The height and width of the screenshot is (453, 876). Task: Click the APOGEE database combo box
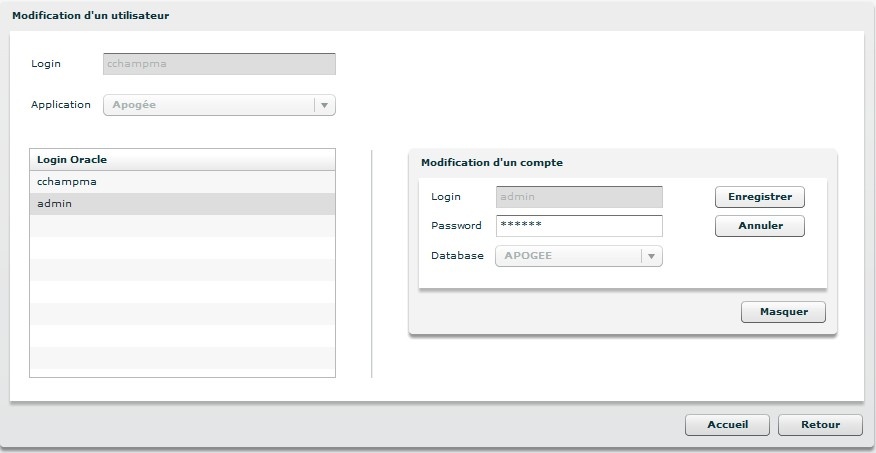[x=568, y=256]
